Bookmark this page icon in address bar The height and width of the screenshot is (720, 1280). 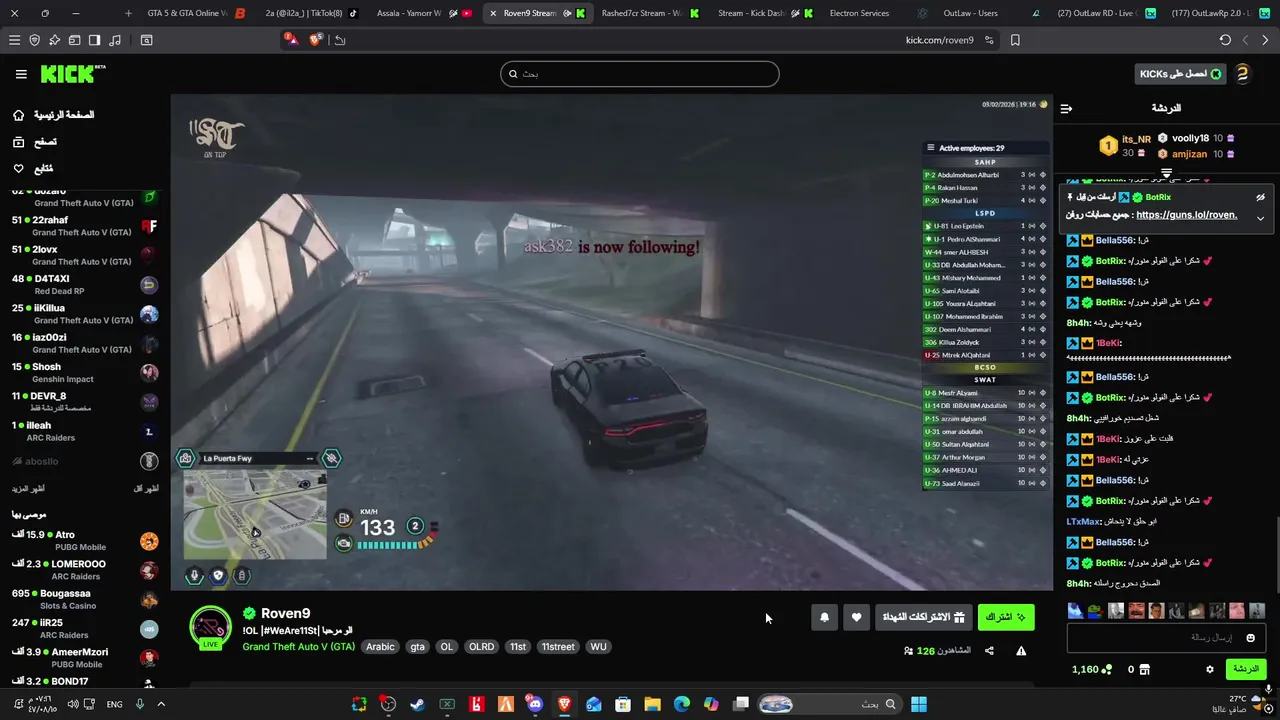tap(1015, 40)
